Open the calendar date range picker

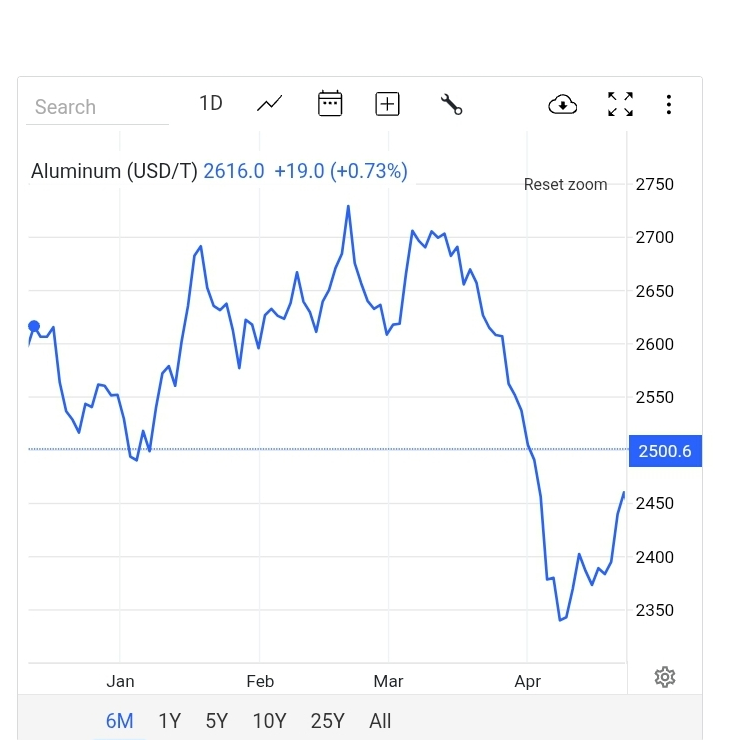[x=330, y=103]
